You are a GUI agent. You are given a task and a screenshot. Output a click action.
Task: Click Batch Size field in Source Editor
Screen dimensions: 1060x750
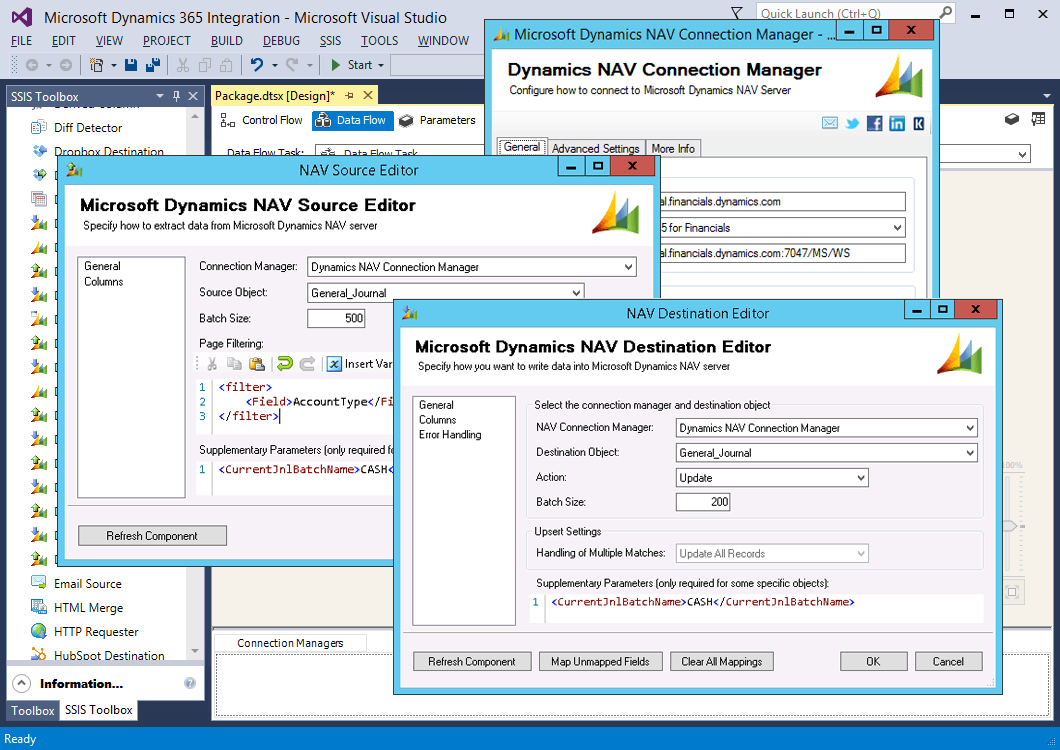336,319
